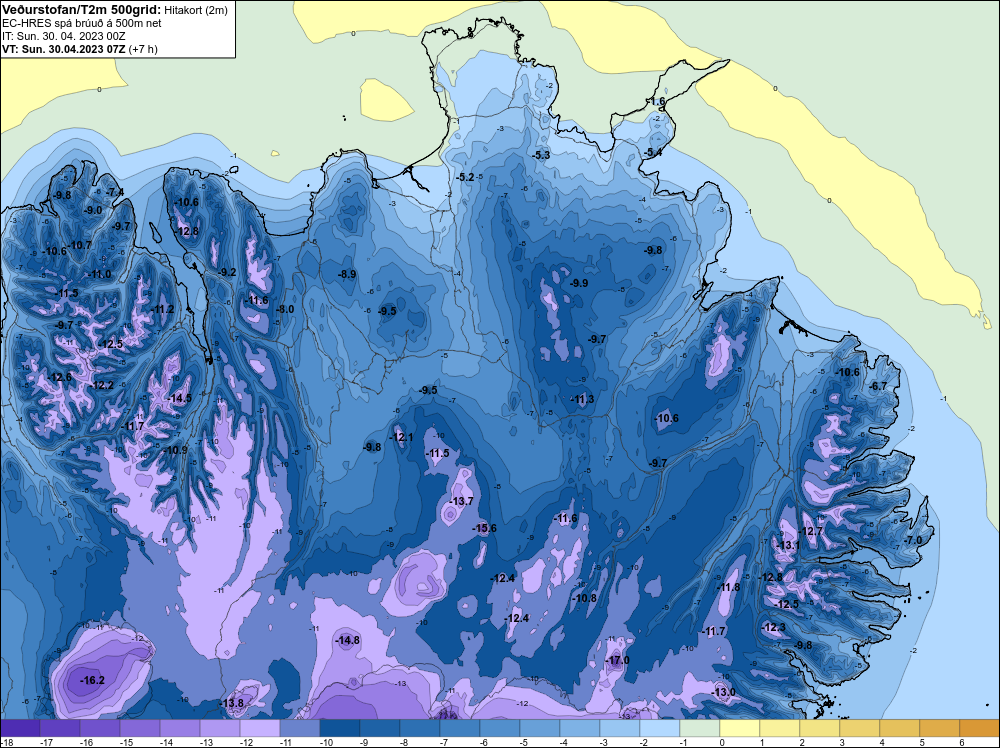1000x748 pixels.
Task: Click the -13.1 temperature label
Action: [787, 545]
